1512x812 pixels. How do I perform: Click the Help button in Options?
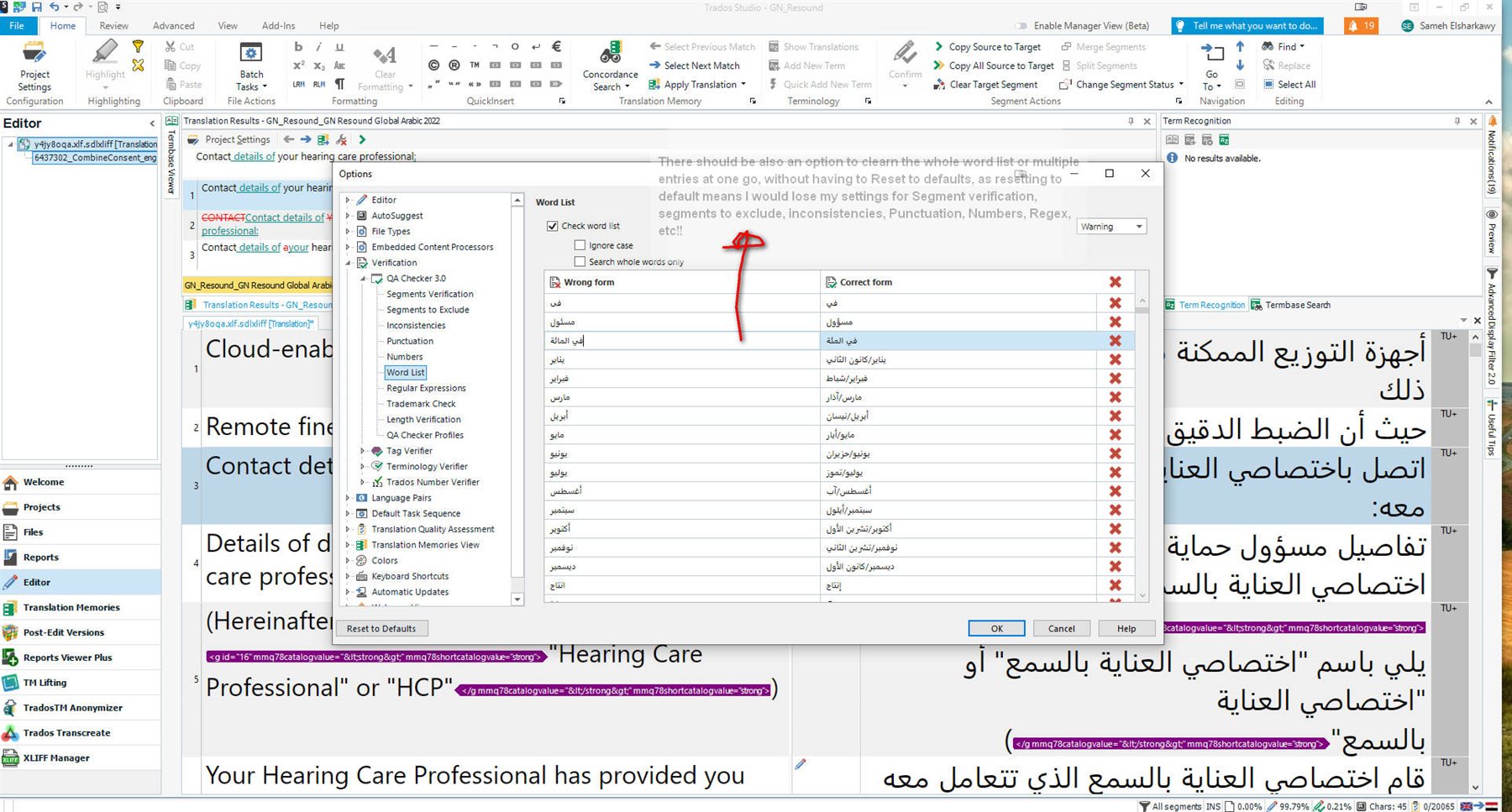tap(1126, 628)
